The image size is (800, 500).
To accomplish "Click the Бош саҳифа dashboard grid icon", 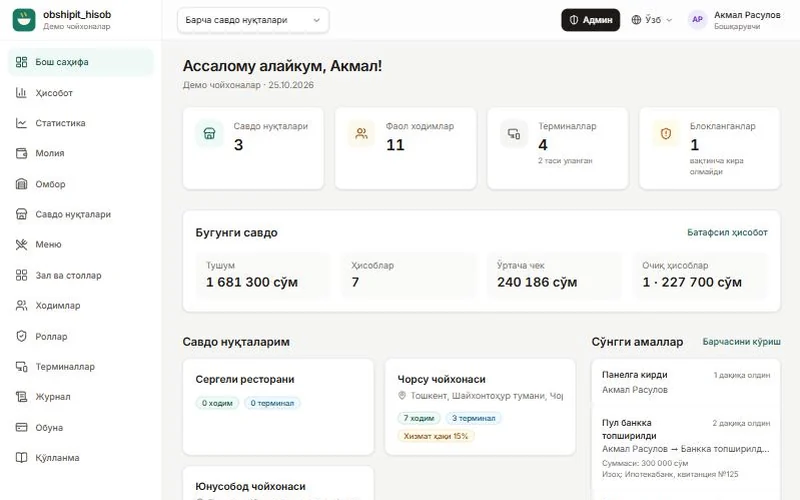I will tap(21, 62).
